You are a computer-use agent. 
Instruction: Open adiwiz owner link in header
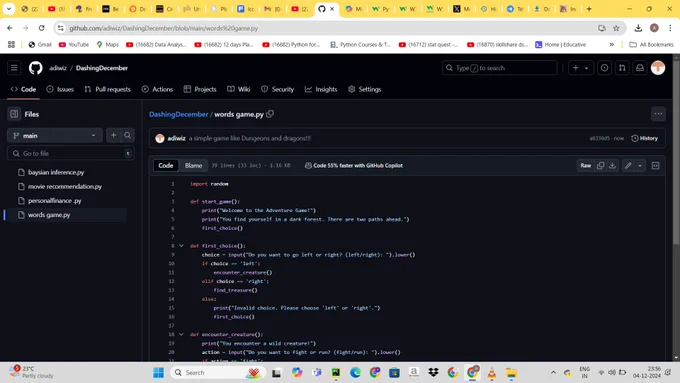[x=58, y=68]
